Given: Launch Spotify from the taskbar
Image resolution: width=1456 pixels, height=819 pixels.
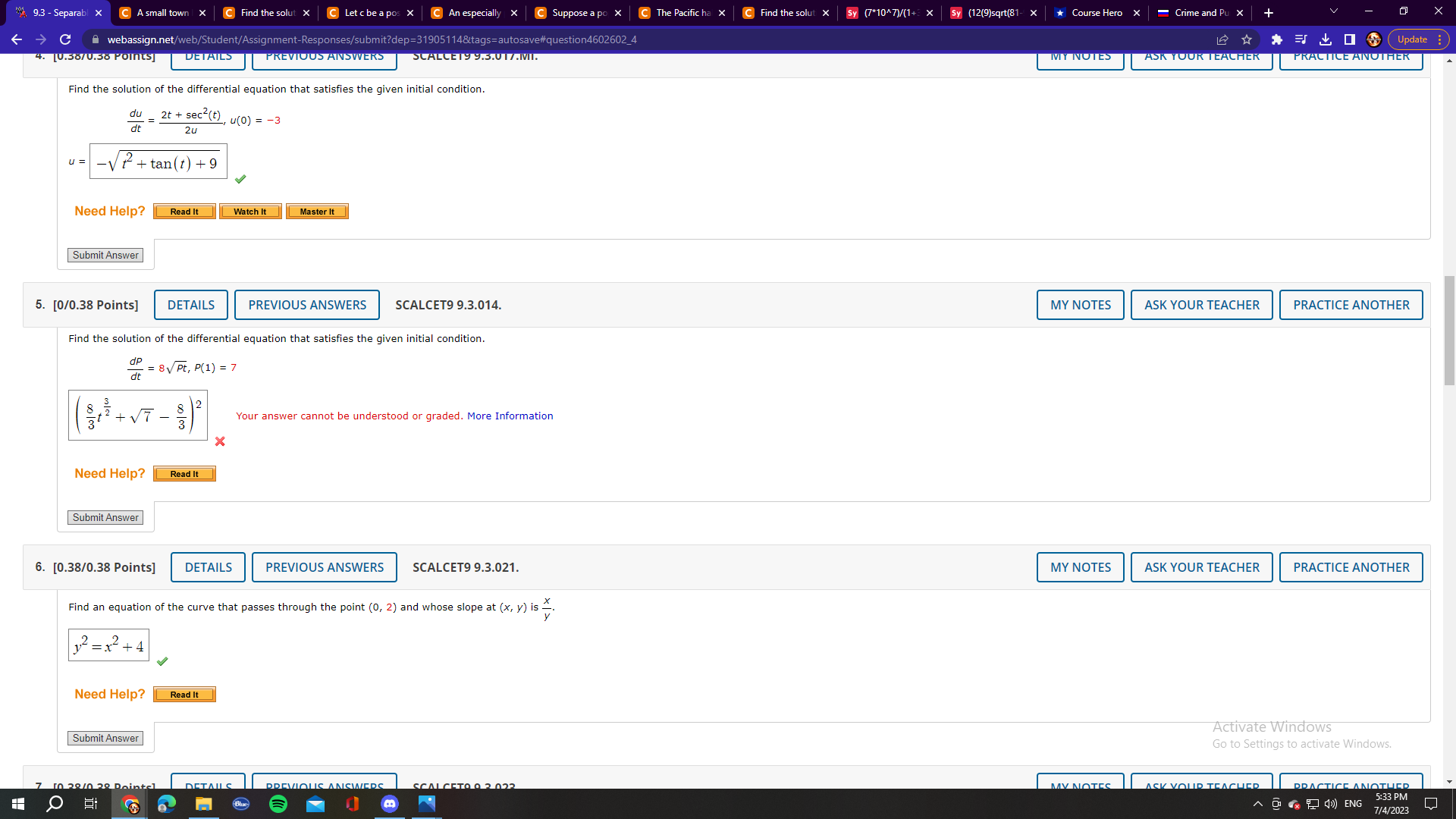Looking at the screenshot, I should point(278,804).
